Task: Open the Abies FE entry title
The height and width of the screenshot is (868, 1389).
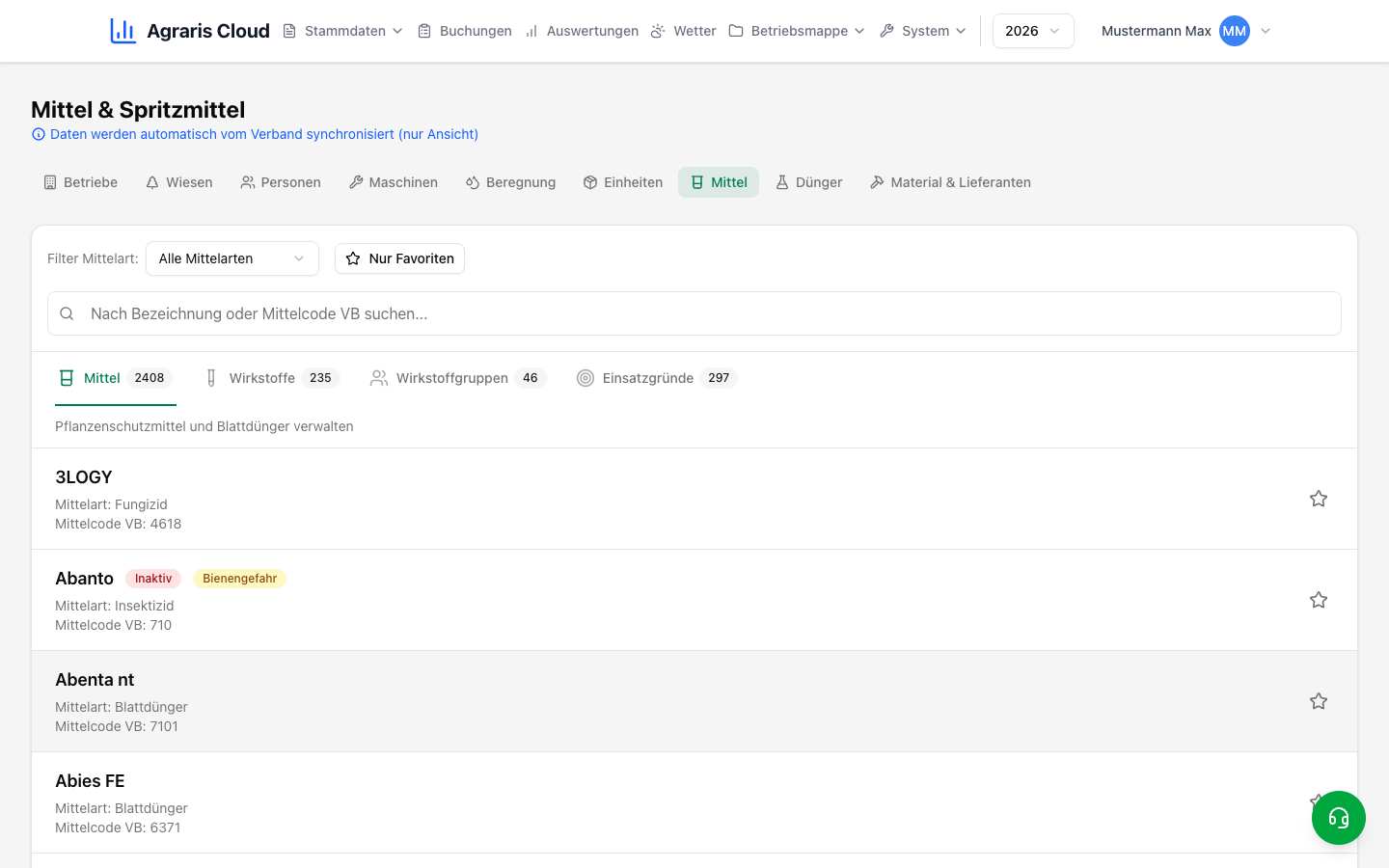Action: point(90,781)
